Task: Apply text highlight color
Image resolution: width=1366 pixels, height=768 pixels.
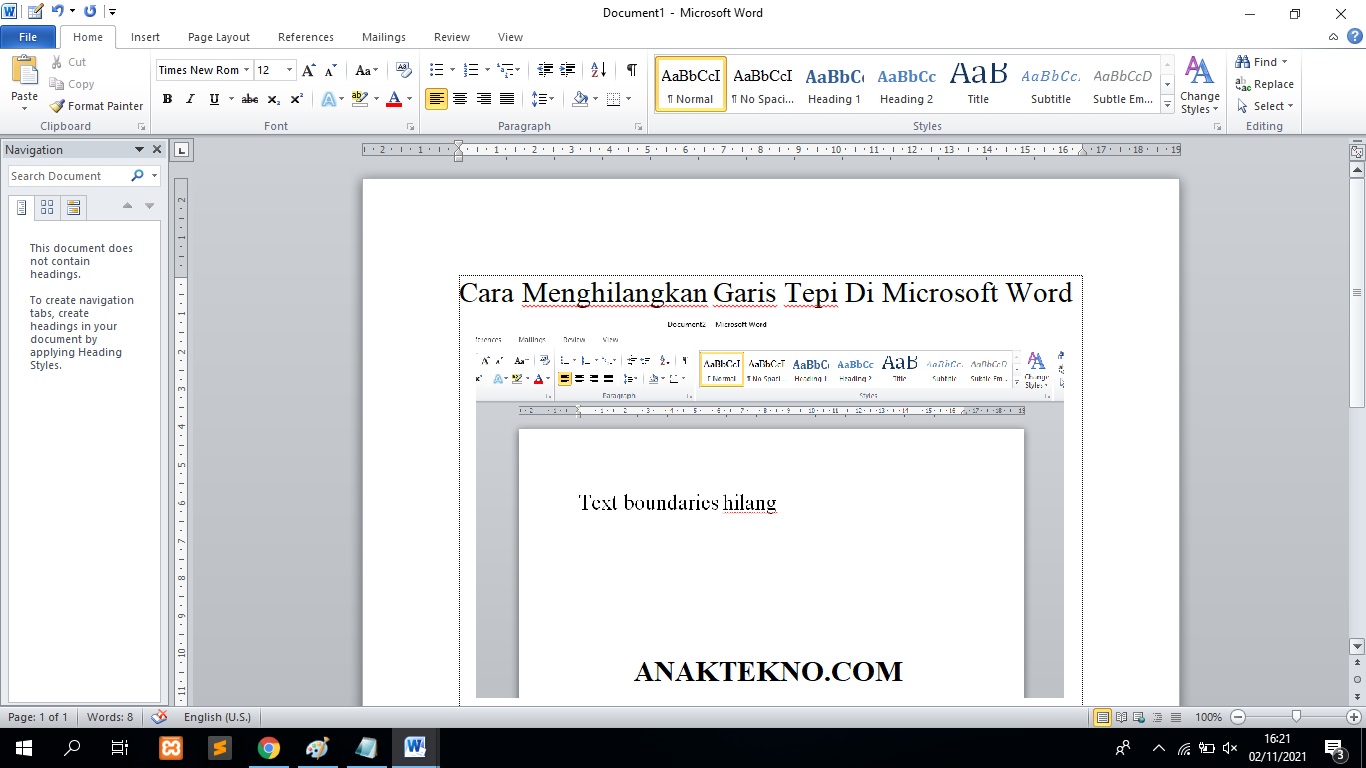Action: [x=360, y=99]
